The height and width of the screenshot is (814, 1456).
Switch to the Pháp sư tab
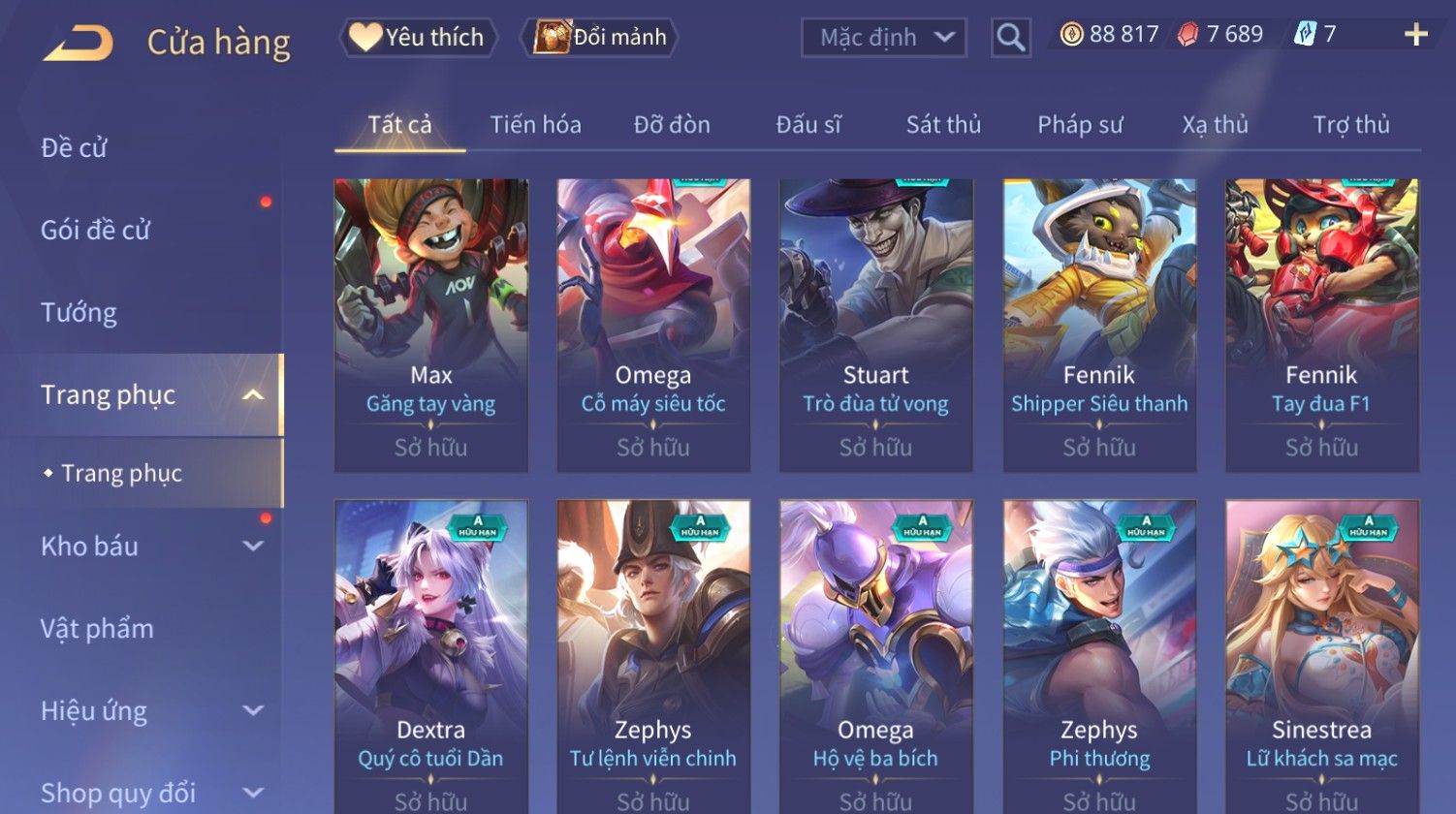point(1080,124)
